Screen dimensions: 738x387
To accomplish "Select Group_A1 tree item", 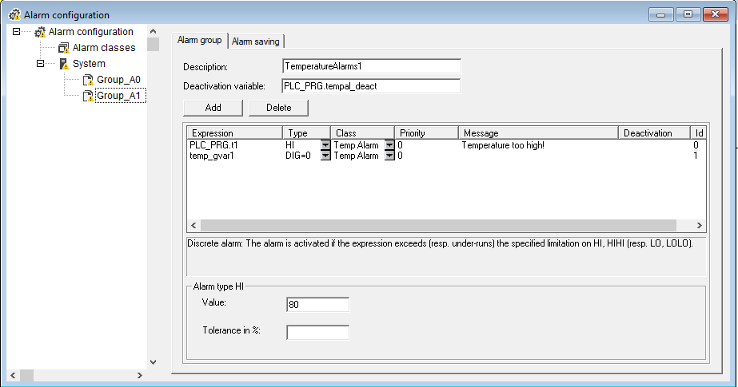I will [120, 96].
